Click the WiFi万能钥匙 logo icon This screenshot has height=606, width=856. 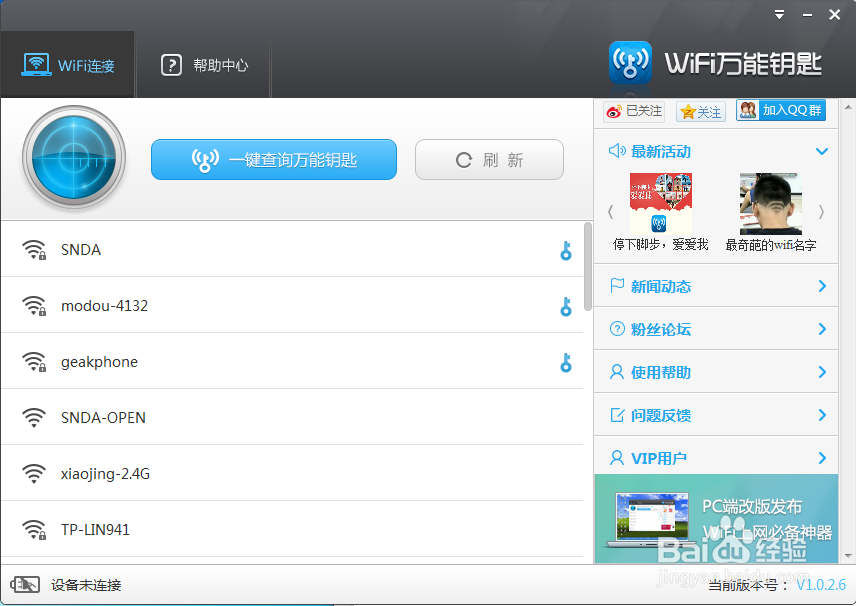click(x=631, y=62)
